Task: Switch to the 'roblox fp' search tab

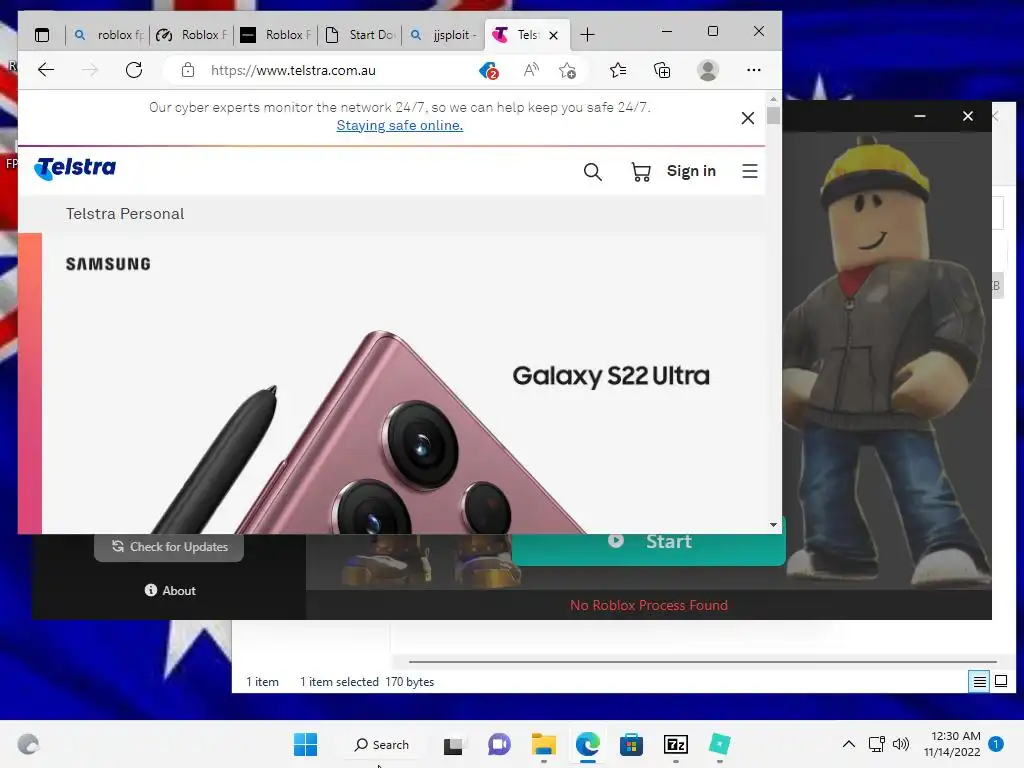Action: (108, 35)
